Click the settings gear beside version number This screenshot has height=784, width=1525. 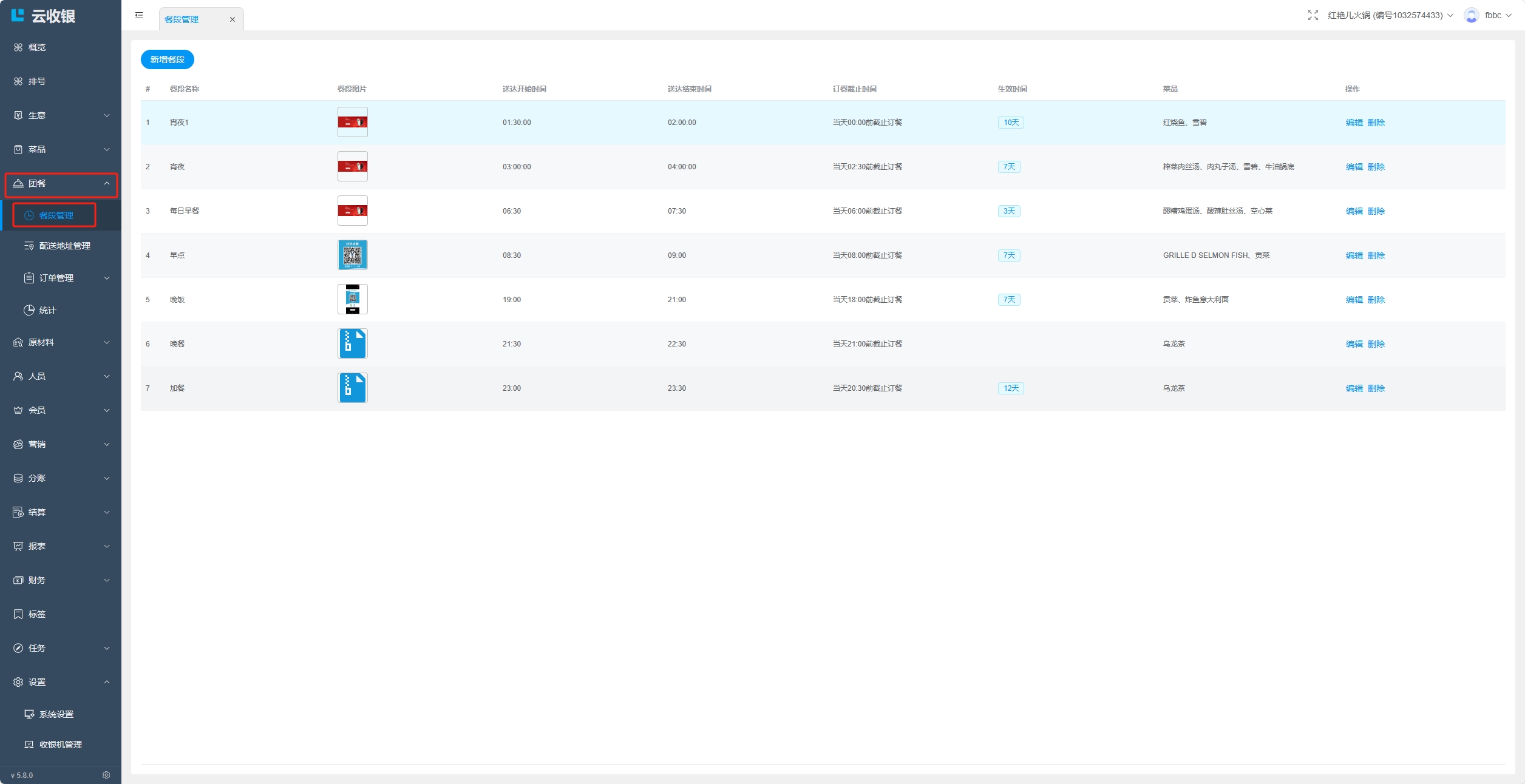106,775
